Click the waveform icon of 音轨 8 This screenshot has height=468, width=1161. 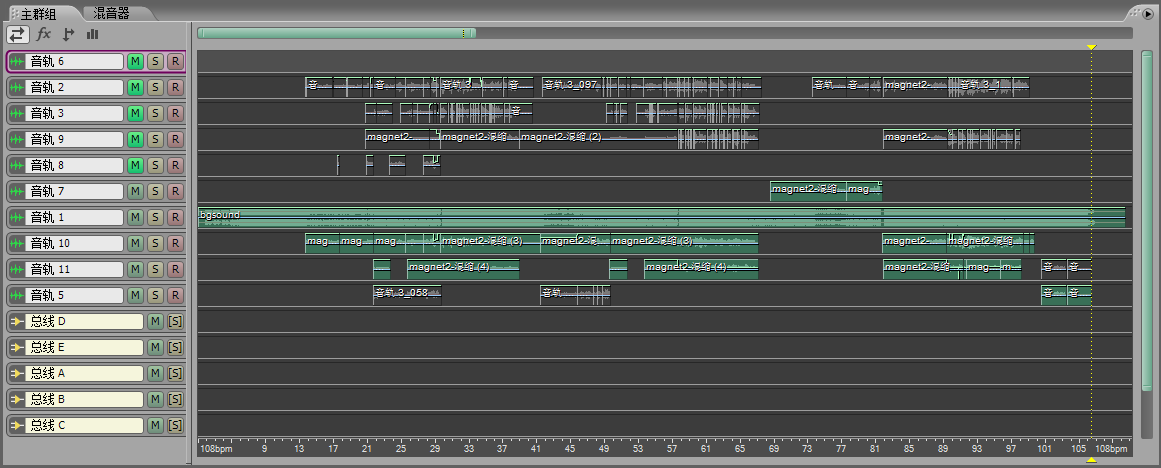16,165
